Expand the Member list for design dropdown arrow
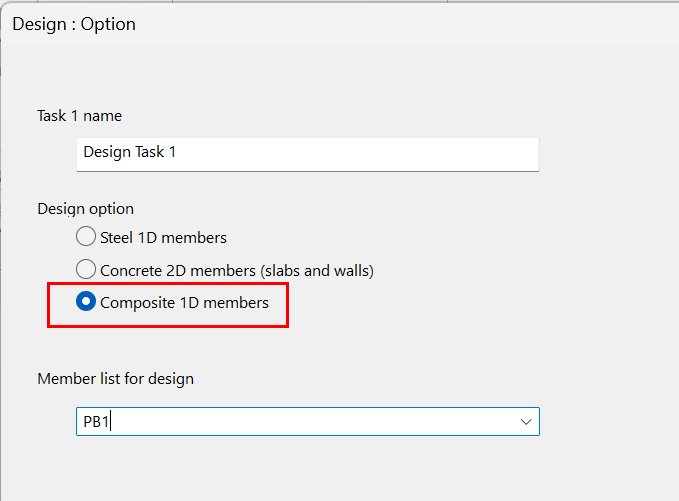 526,422
